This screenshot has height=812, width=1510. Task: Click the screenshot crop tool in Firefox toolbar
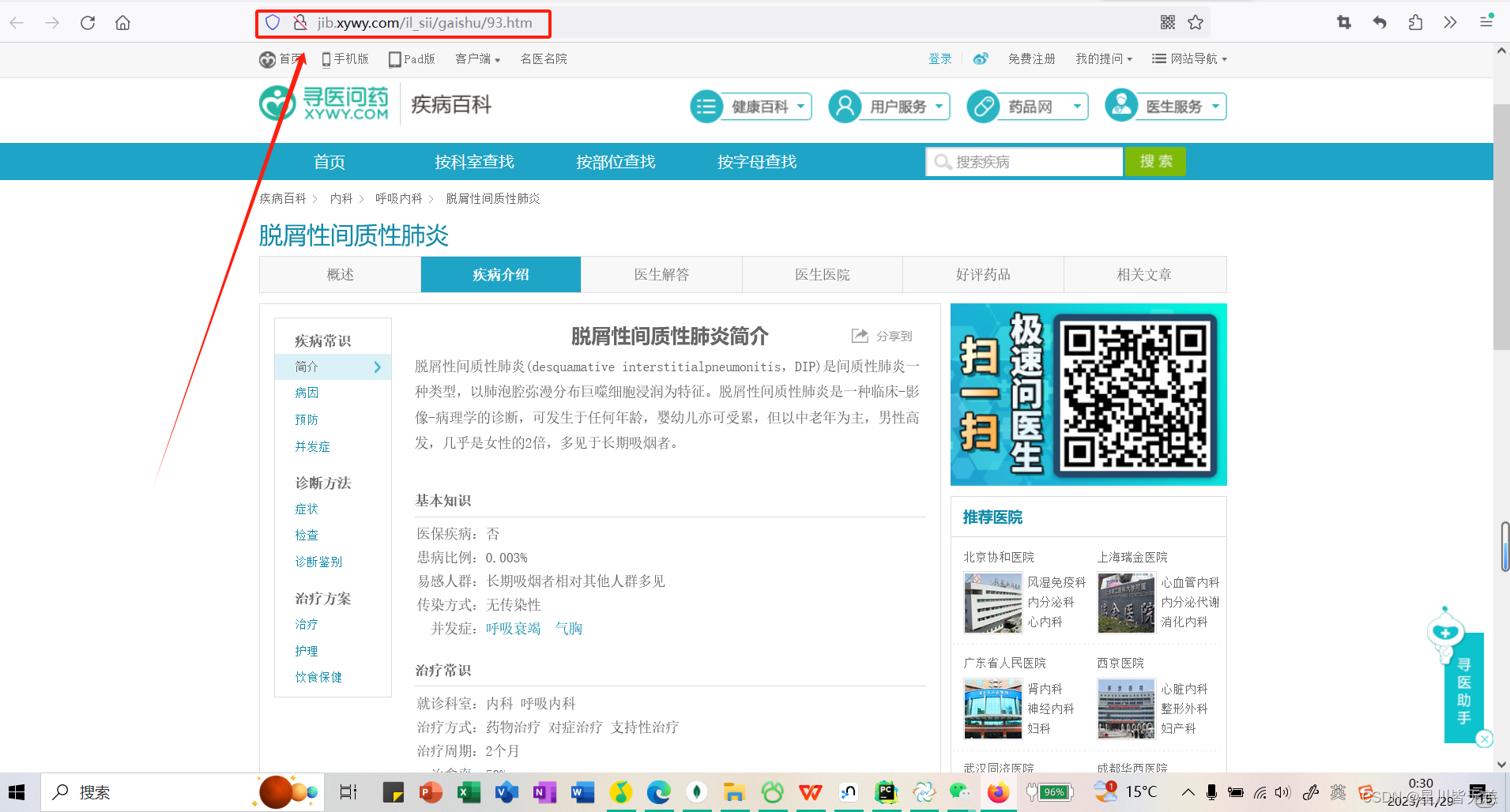(x=1343, y=22)
